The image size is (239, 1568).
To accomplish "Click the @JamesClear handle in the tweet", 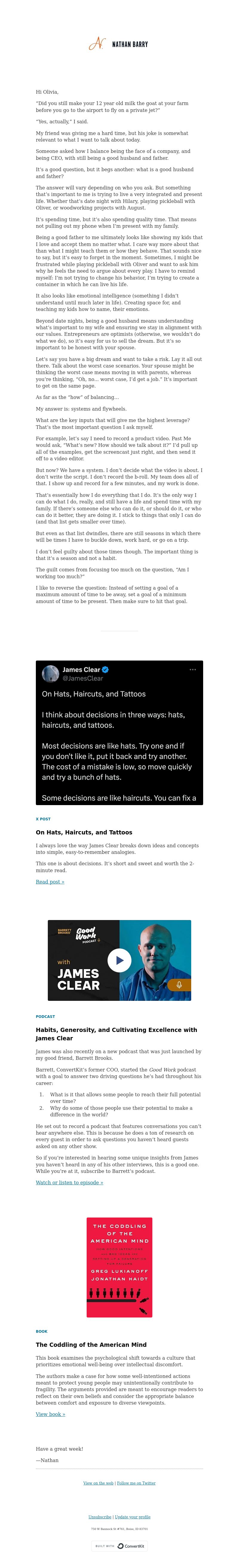I will tap(83, 678).
